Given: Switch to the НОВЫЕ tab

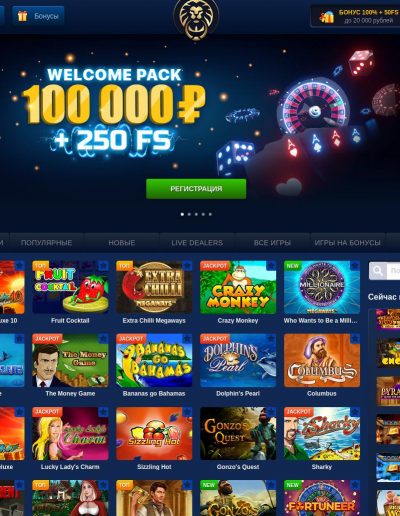Looking at the screenshot, I should click(122, 243).
